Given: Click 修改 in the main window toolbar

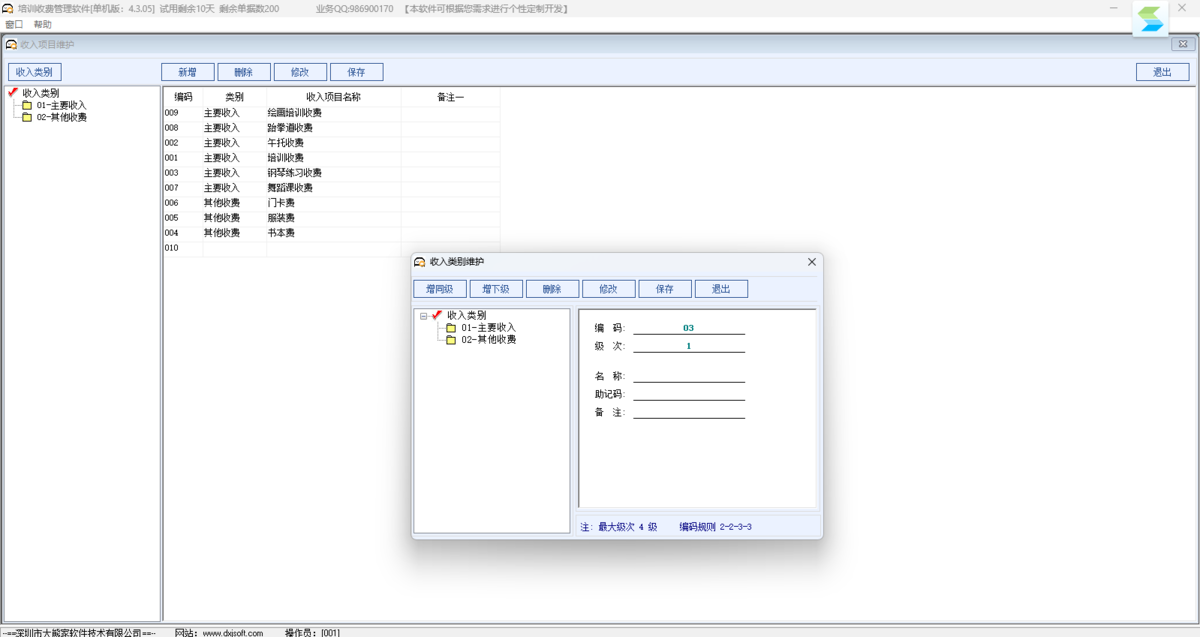Looking at the screenshot, I should click(x=300, y=72).
